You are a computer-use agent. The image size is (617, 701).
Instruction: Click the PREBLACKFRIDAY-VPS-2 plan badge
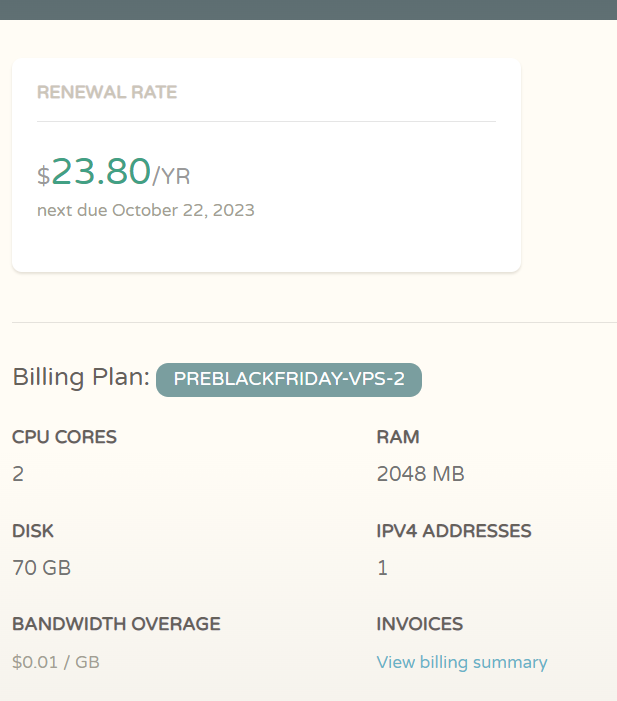pos(289,379)
